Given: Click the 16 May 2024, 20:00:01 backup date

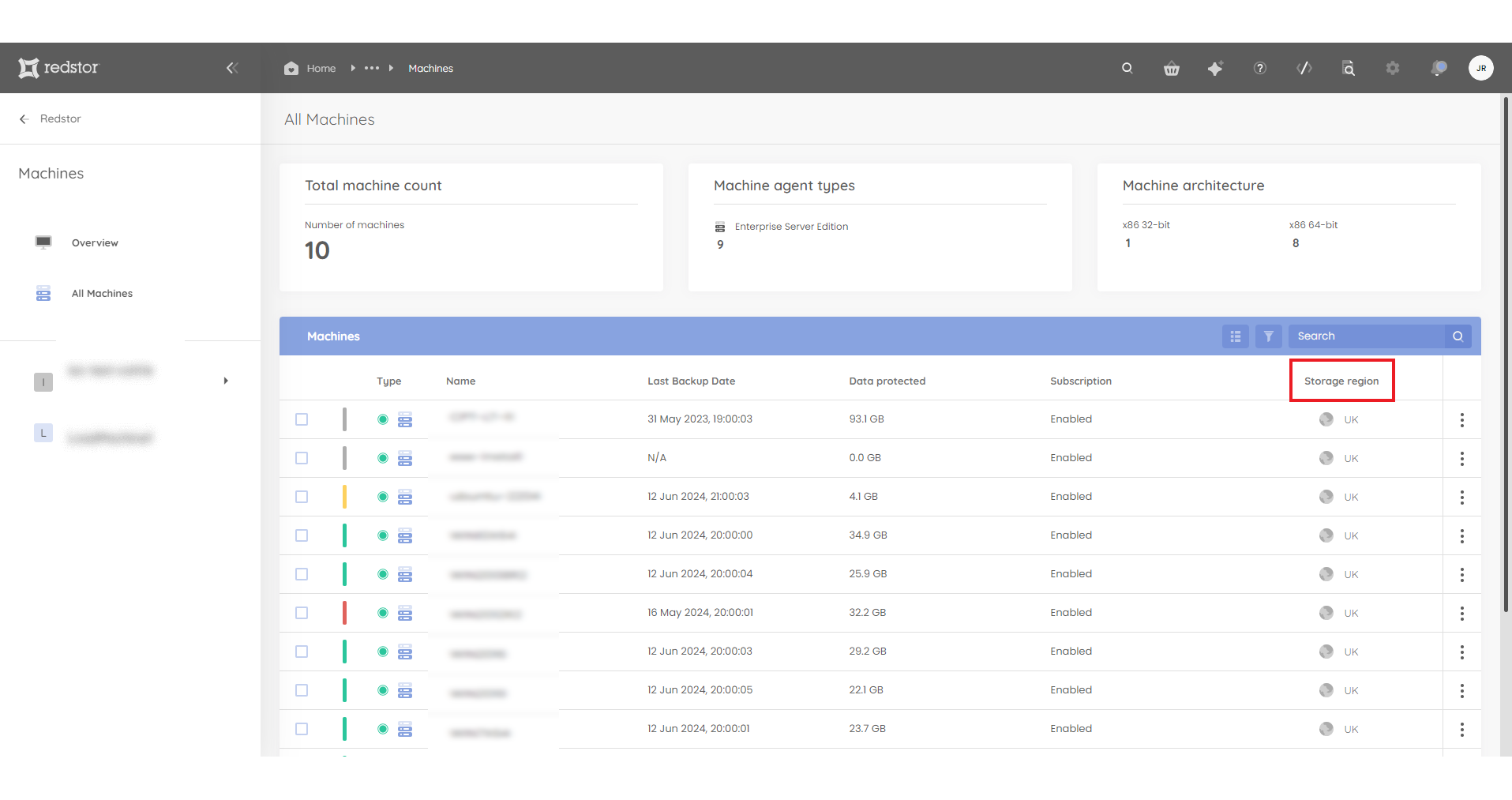Looking at the screenshot, I should 700,613.
